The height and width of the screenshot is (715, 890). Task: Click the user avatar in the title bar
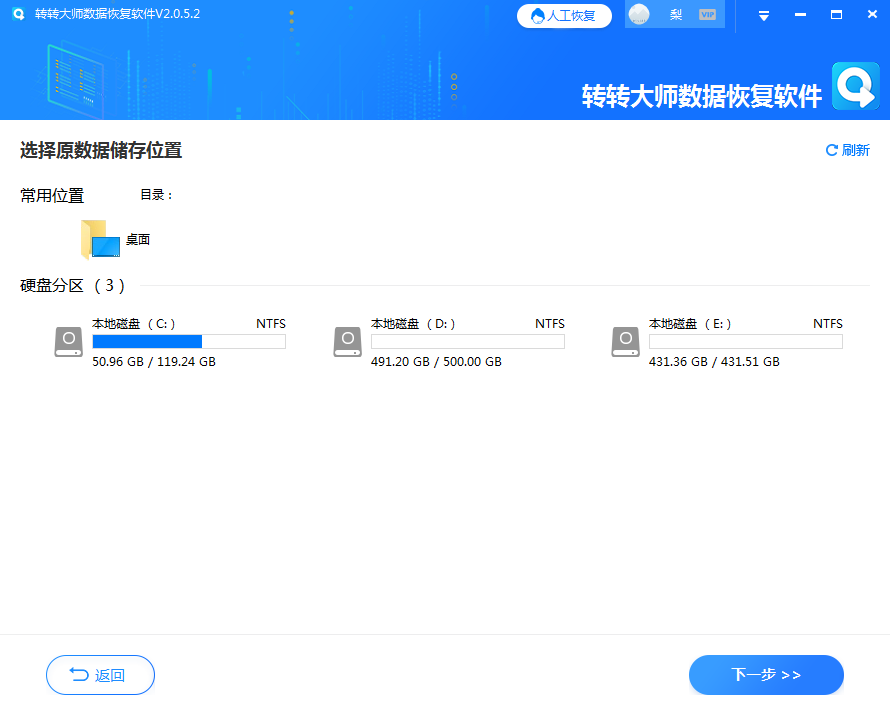tap(638, 15)
